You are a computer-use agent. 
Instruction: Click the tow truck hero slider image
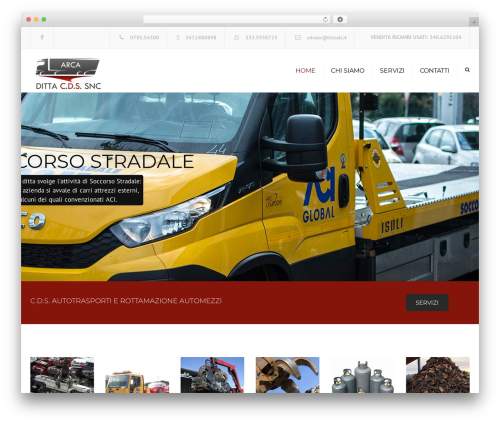click(x=250, y=187)
